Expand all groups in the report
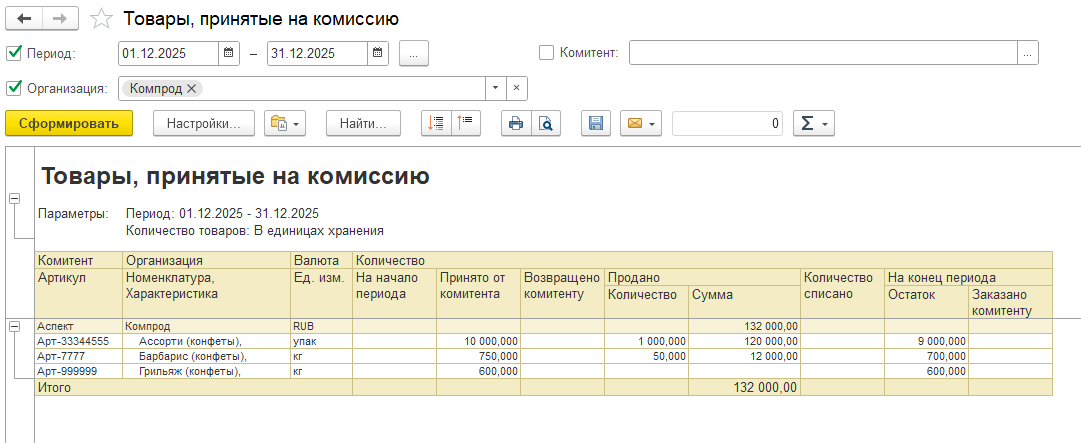 (436, 123)
